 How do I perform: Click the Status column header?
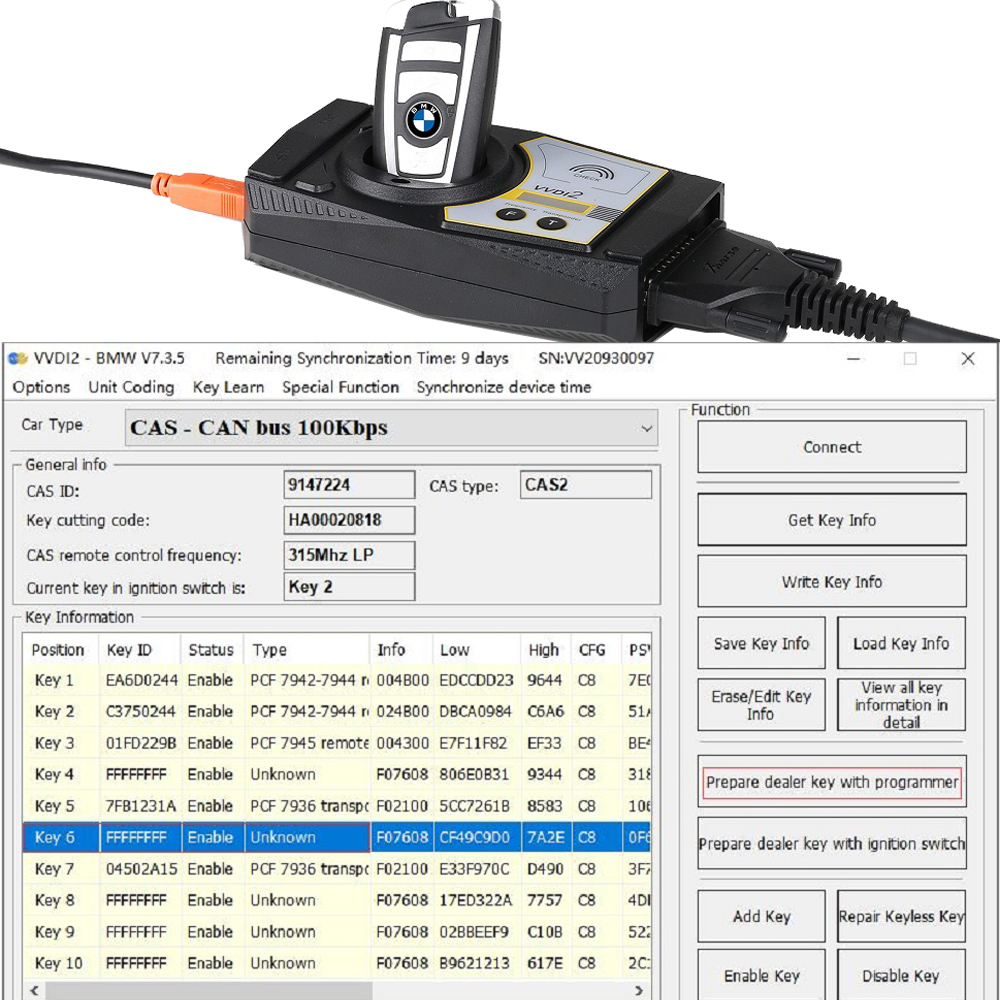click(212, 650)
